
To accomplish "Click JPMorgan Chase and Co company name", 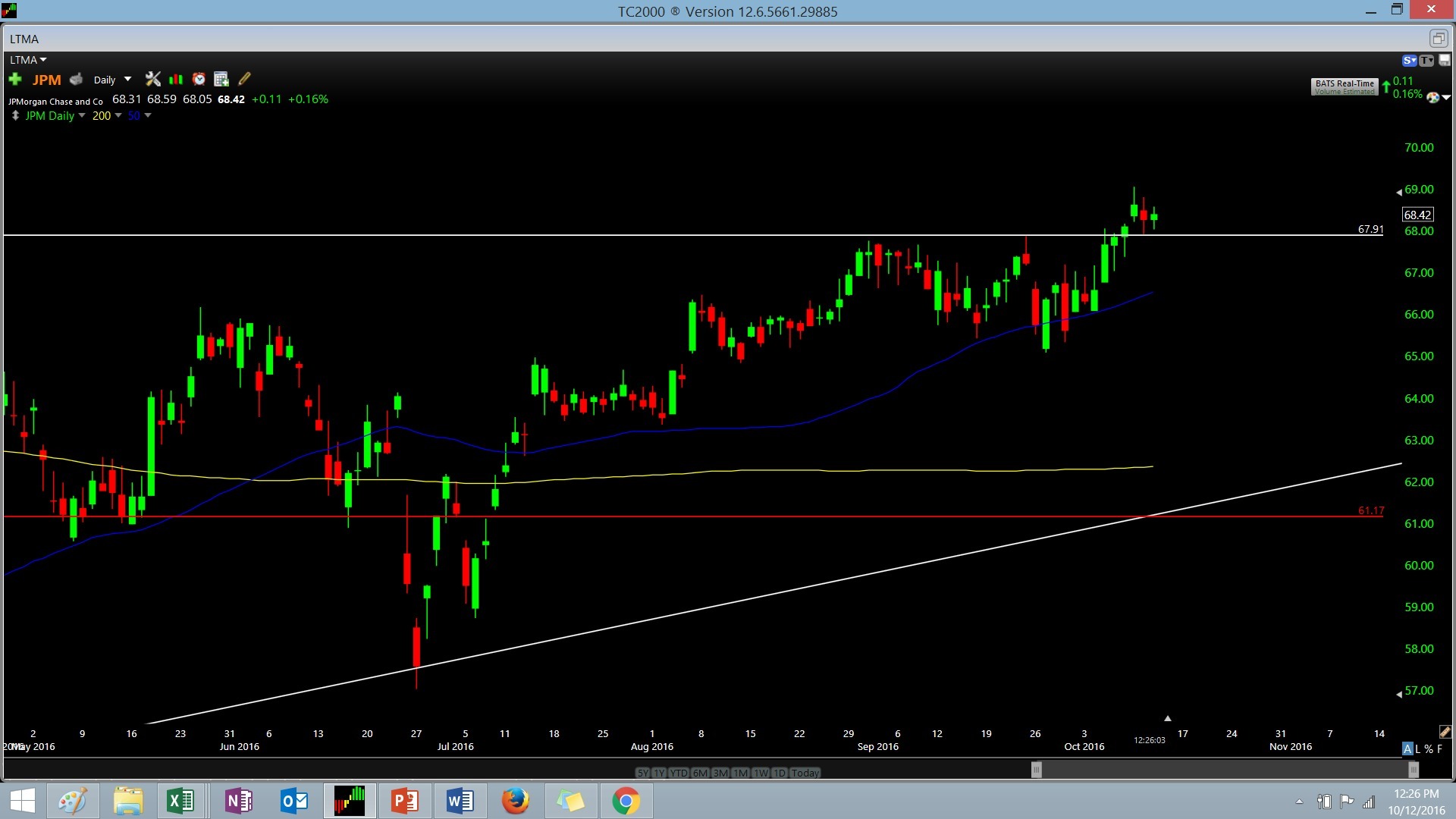I will 55,101.
